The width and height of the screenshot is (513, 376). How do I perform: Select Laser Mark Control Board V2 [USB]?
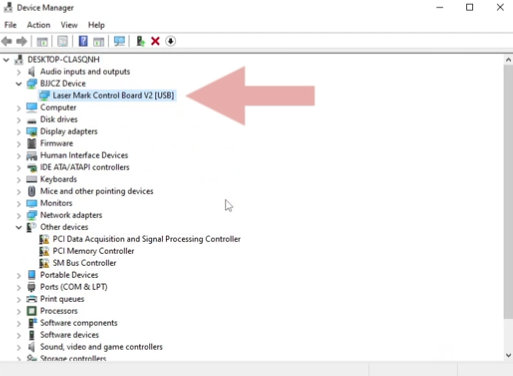click(113, 96)
